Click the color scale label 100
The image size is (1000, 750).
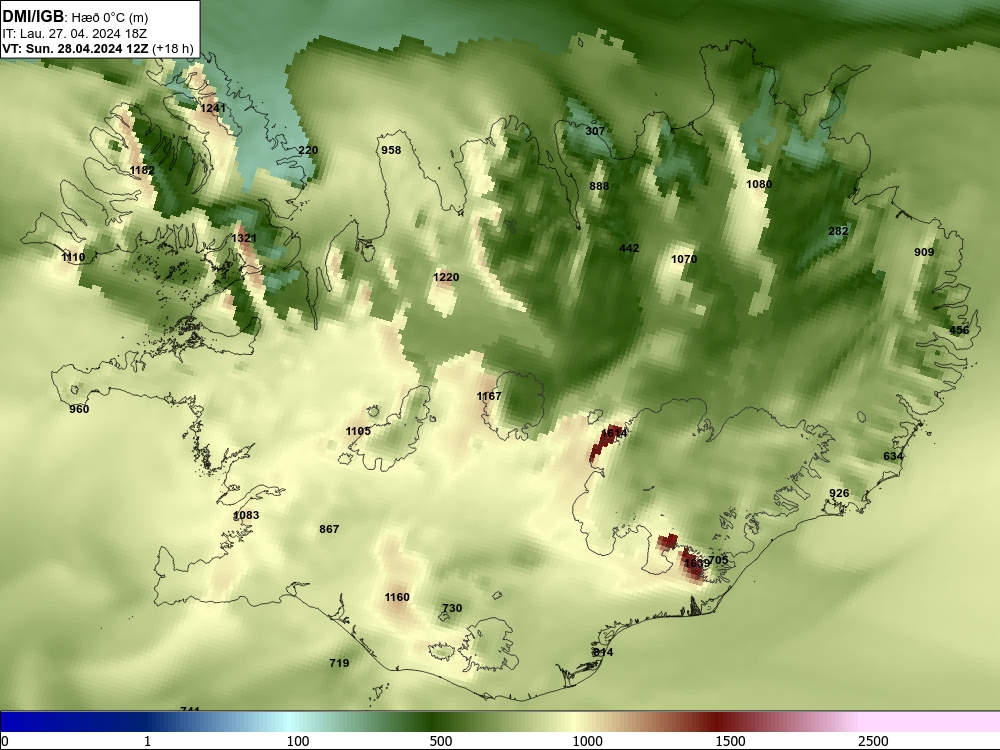pos(298,741)
